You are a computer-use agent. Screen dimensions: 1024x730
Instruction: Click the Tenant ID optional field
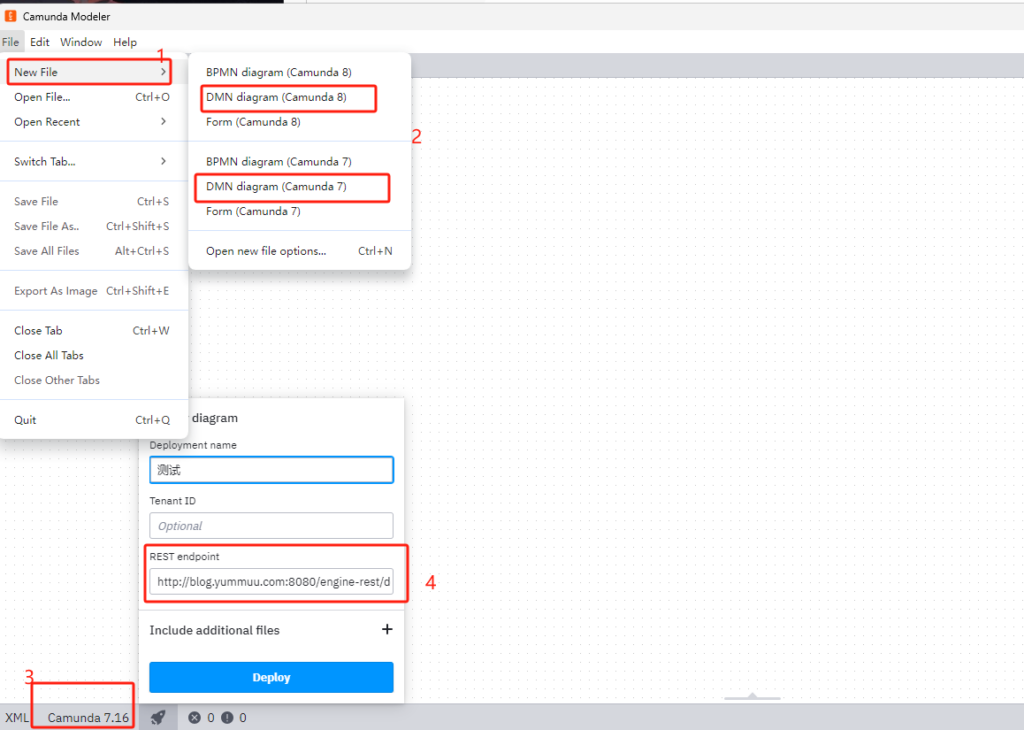tap(271, 526)
